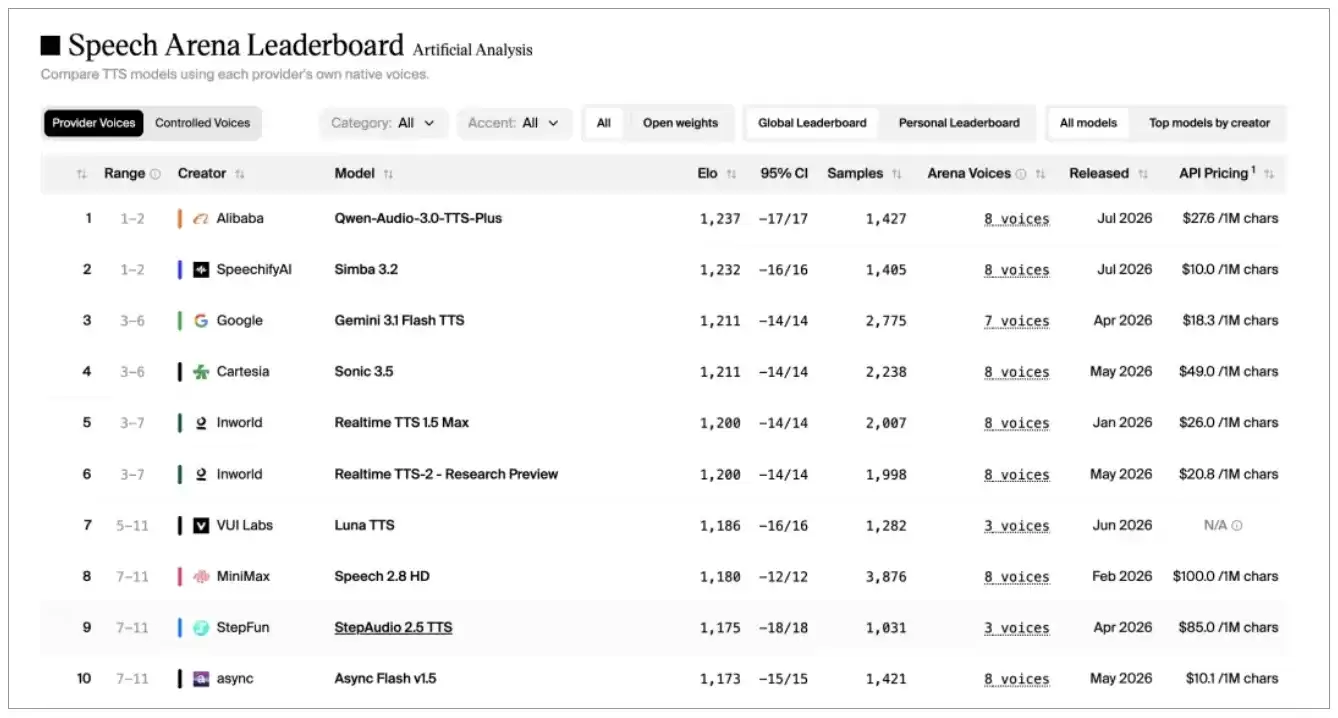Click the Async Flash v1.5 model name
Viewport: 1338px width, 718px height.
coord(385,678)
